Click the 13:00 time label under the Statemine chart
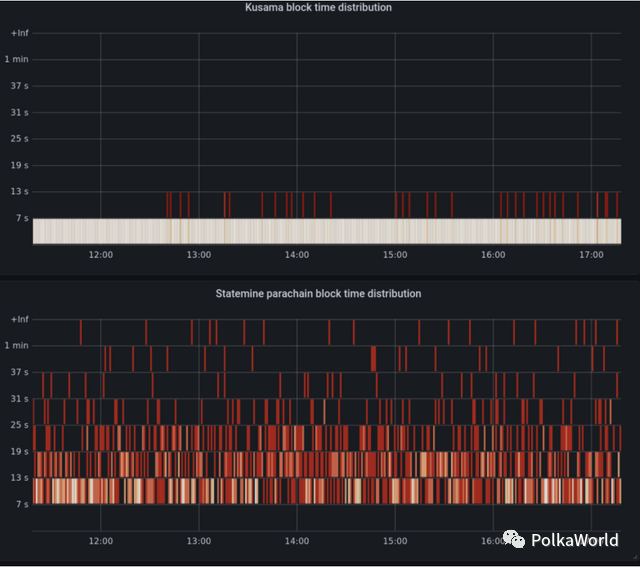640x567 pixels. coord(199,541)
